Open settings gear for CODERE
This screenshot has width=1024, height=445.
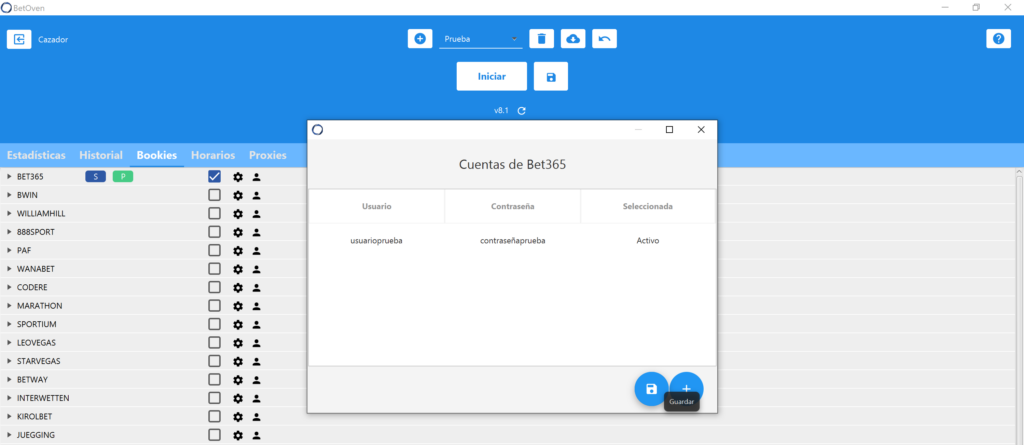point(238,287)
